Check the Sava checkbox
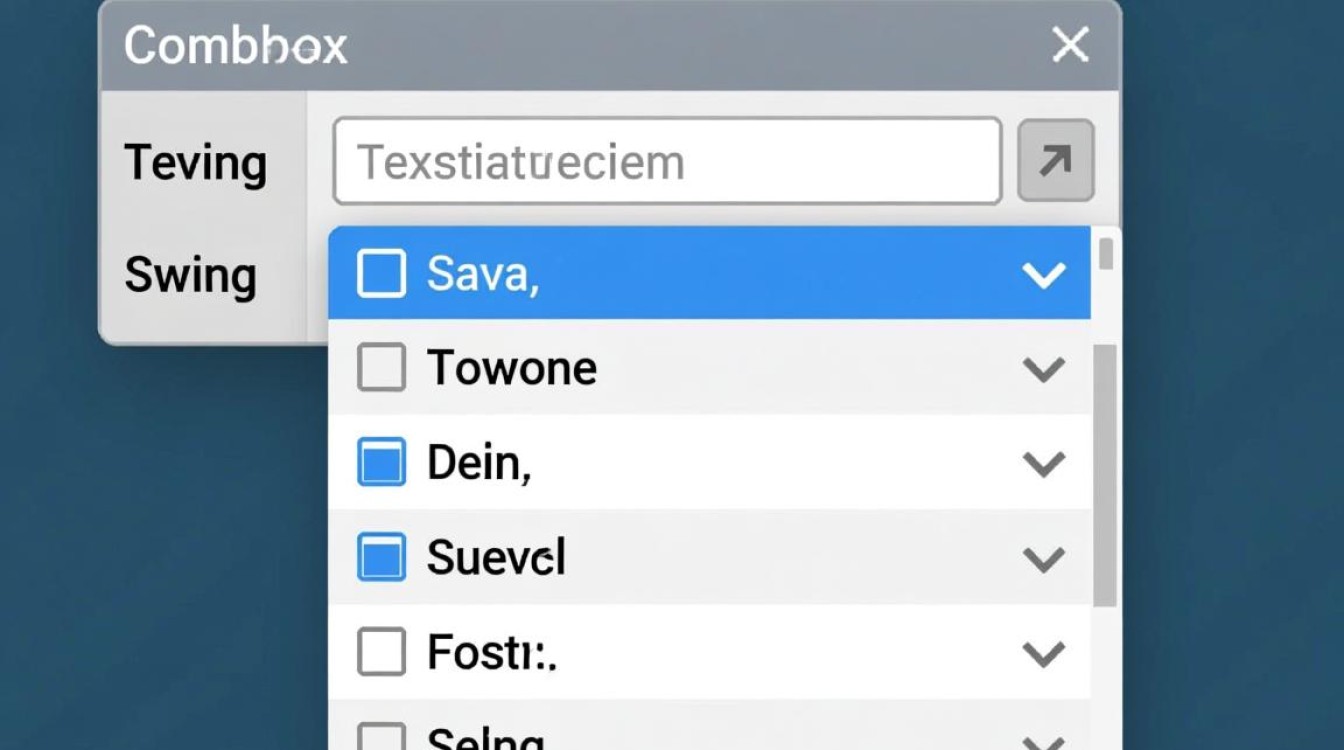 (381, 274)
